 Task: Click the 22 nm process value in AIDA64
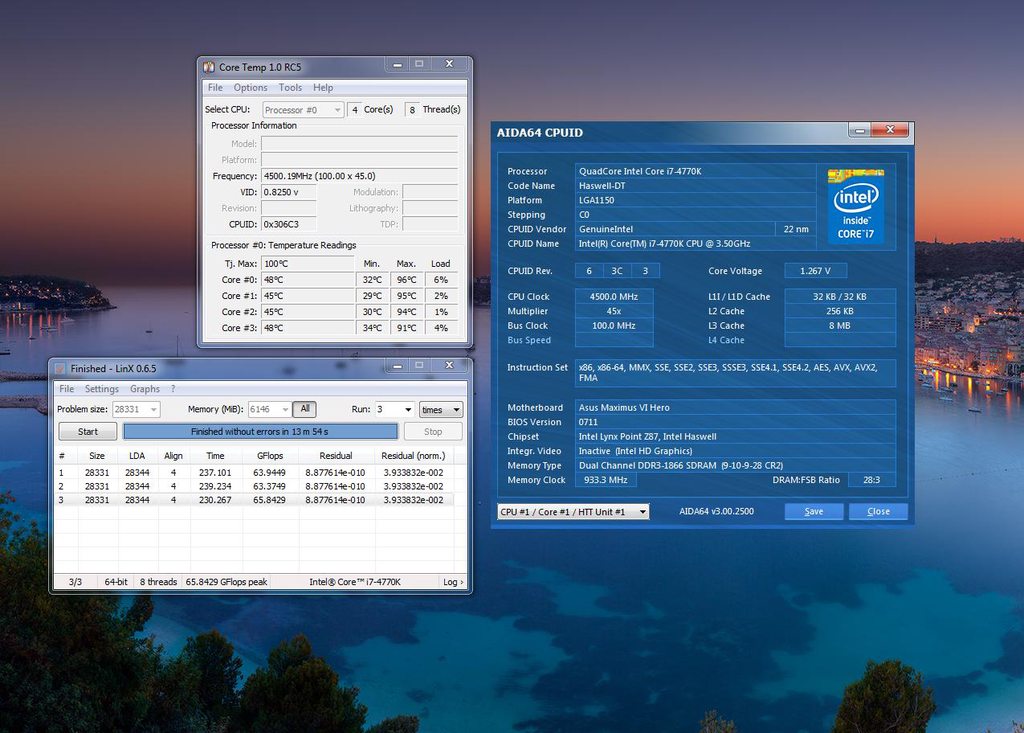click(796, 229)
